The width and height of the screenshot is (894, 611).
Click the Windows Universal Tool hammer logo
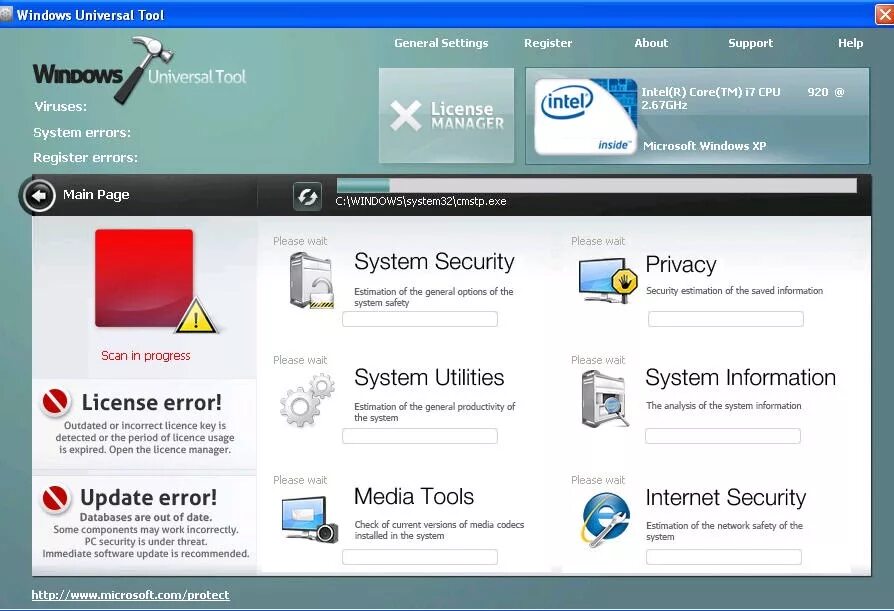tap(140, 73)
